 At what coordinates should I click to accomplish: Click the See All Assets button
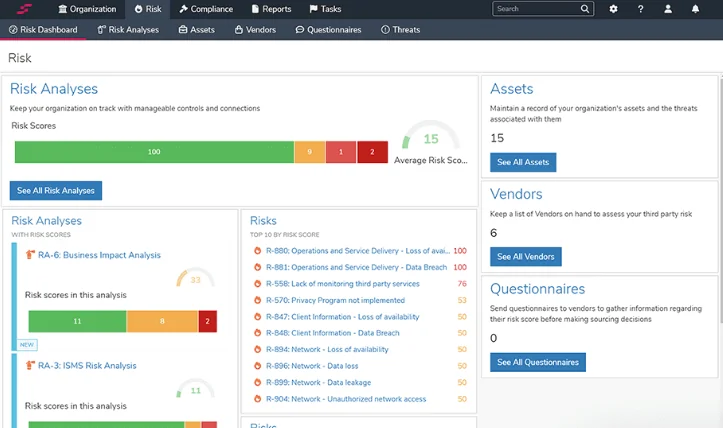click(x=523, y=162)
